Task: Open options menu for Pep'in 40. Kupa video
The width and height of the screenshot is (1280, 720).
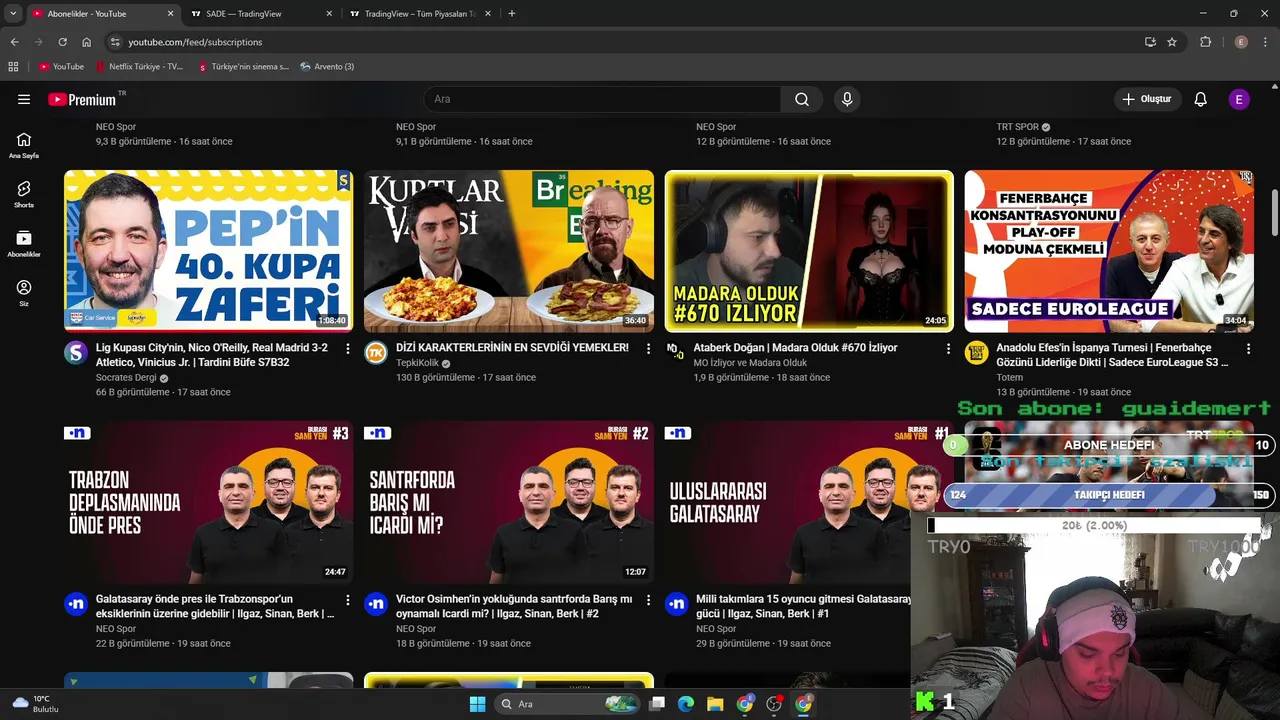Action: coord(348,348)
